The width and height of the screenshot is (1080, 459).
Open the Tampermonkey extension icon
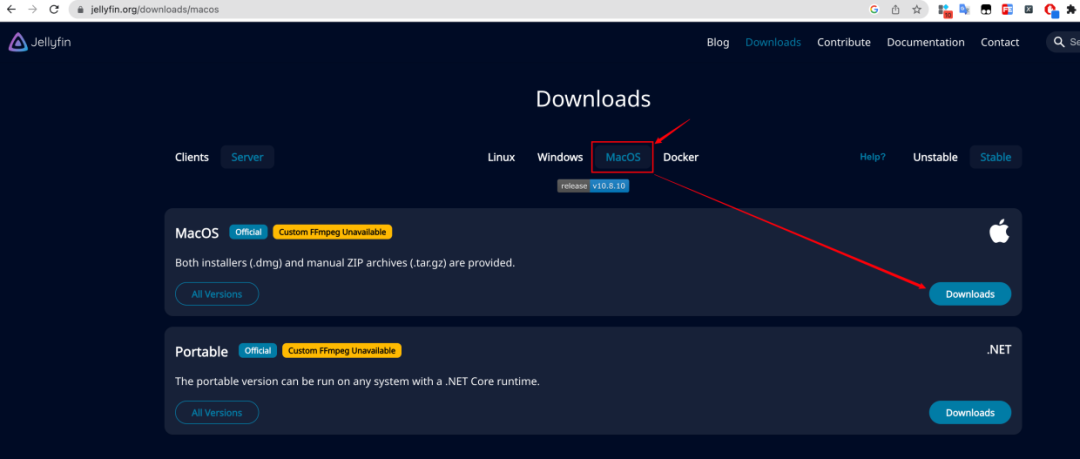986,10
